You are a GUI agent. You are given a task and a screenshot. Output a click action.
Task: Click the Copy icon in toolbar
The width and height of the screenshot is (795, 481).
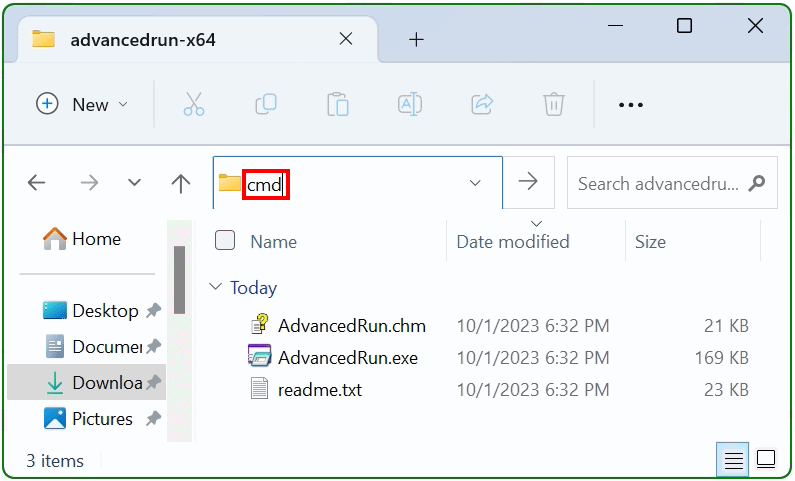coord(266,104)
